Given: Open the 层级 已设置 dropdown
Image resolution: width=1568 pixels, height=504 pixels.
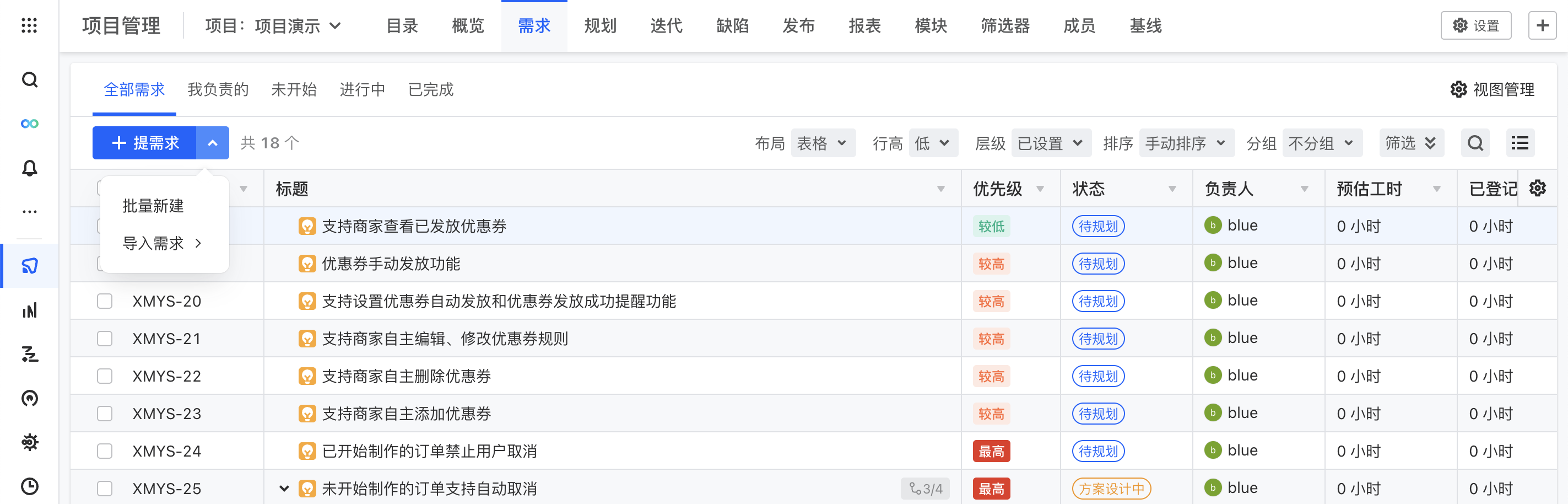Looking at the screenshot, I should (1051, 143).
